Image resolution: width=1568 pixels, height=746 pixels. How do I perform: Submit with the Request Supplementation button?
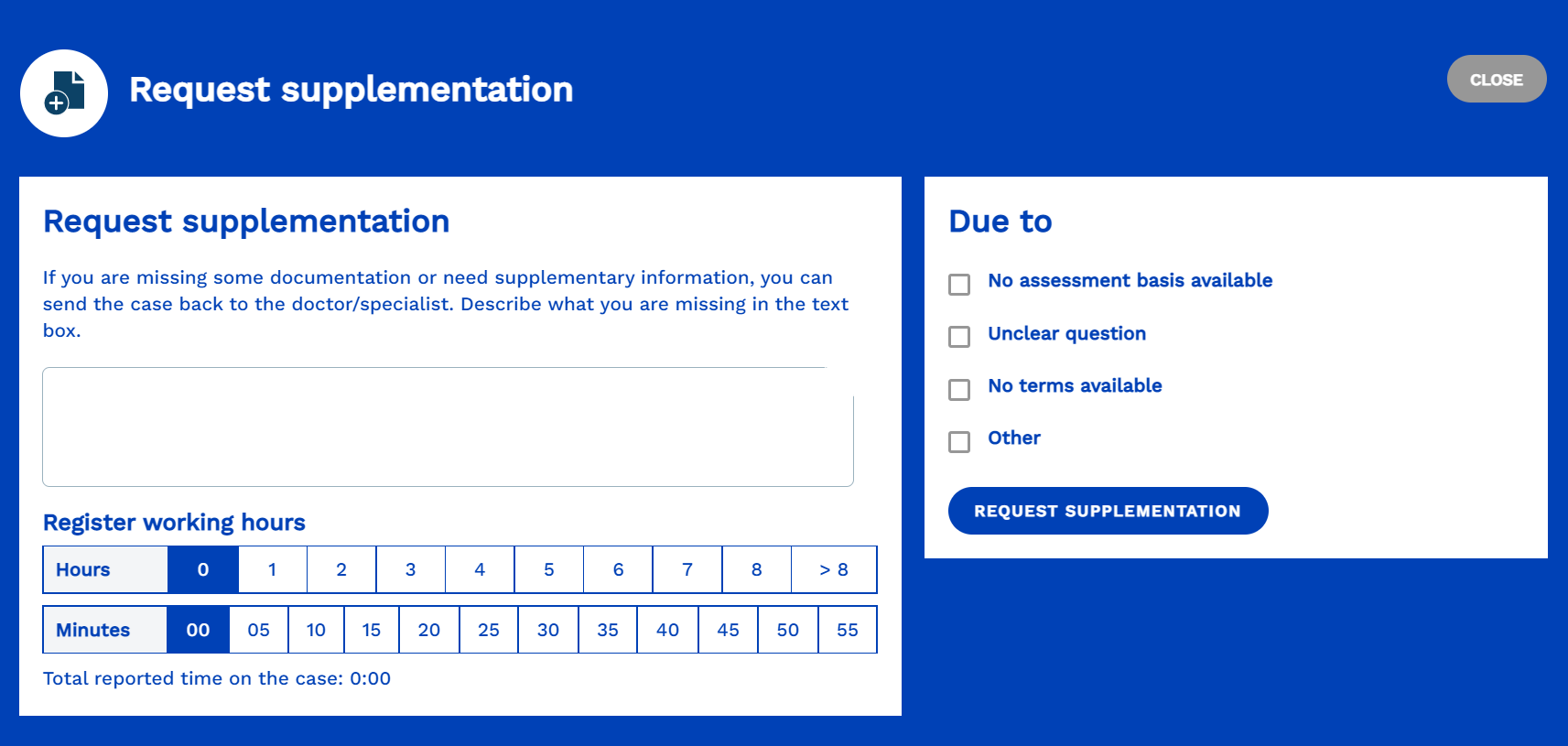pos(1108,511)
